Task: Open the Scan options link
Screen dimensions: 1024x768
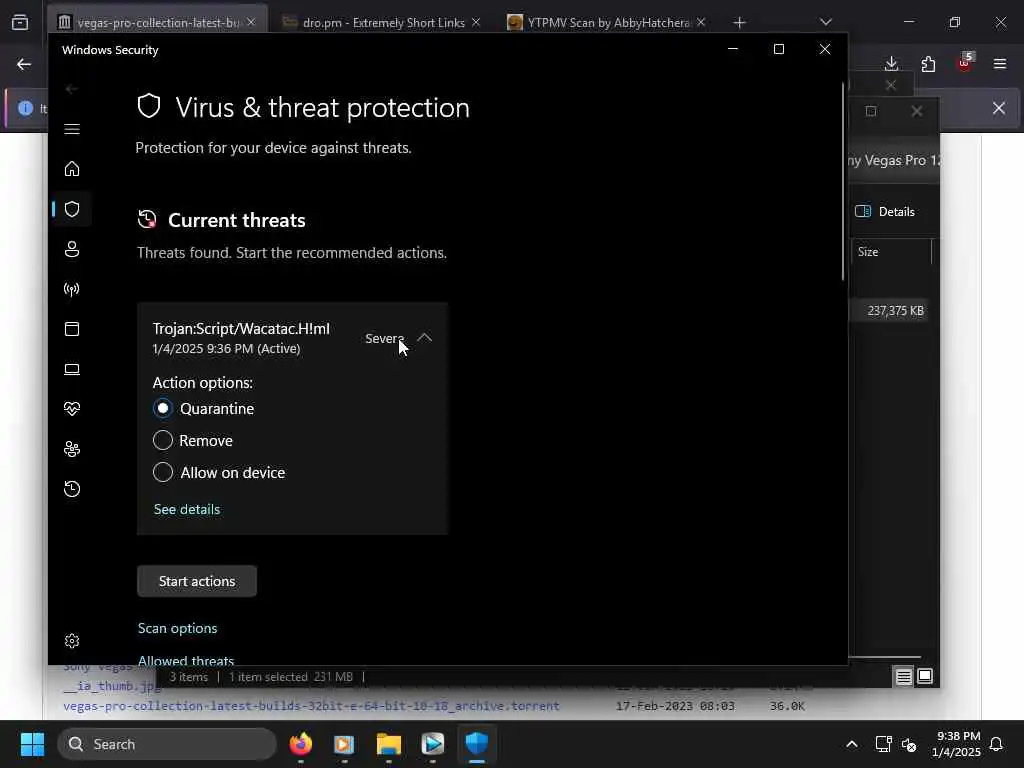Action: (x=178, y=628)
